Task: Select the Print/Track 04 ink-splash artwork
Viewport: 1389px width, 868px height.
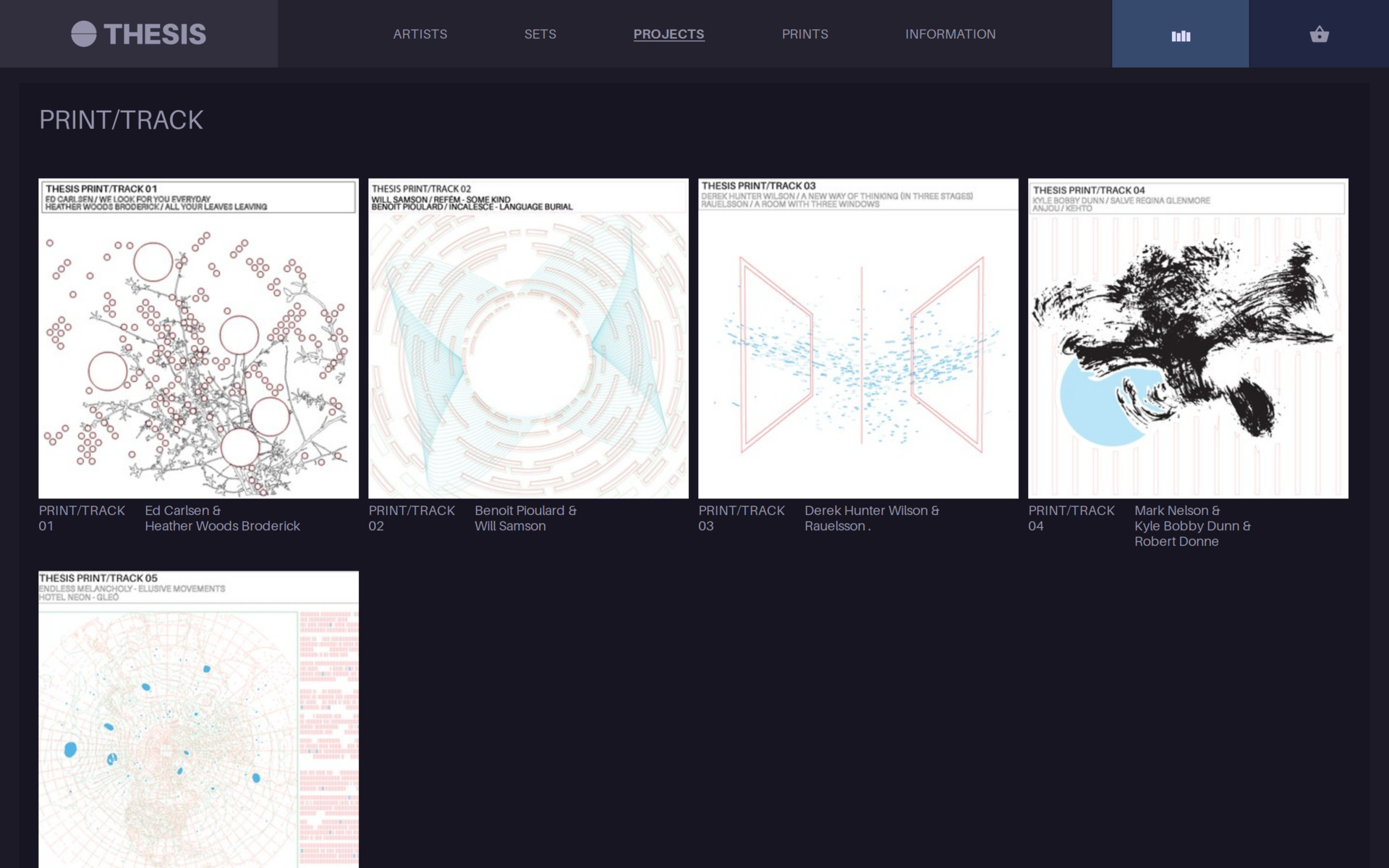Action: (x=1188, y=339)
